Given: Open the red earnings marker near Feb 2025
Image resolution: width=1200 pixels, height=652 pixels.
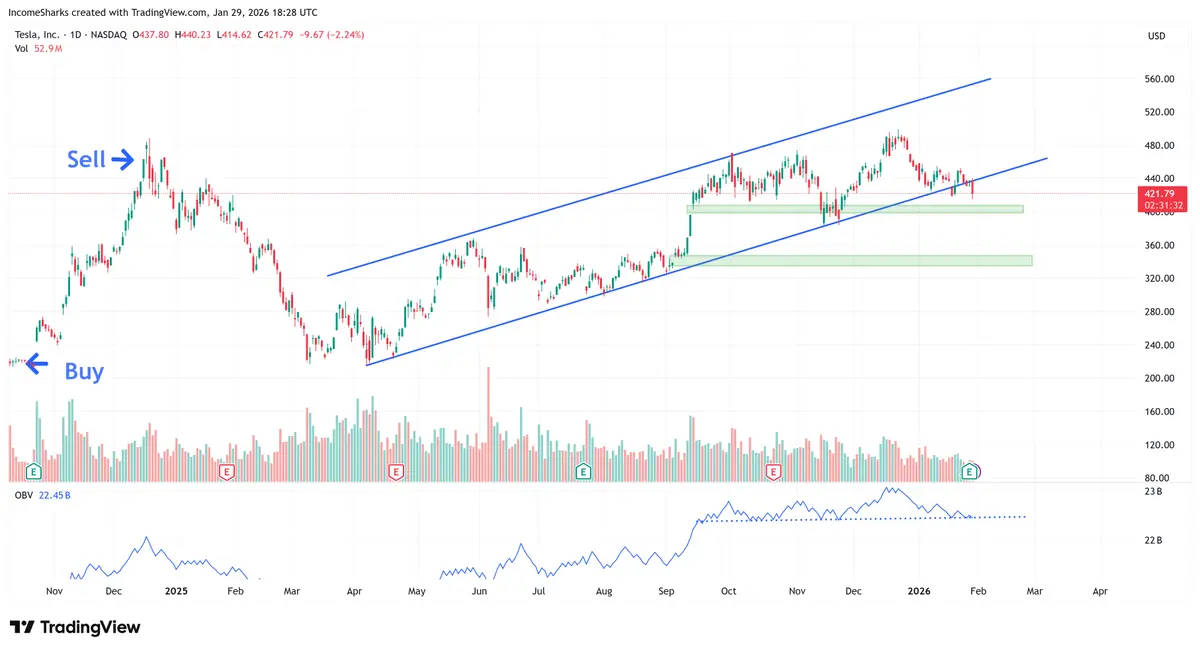Looking at the screenshot, I should click(227, 470).
